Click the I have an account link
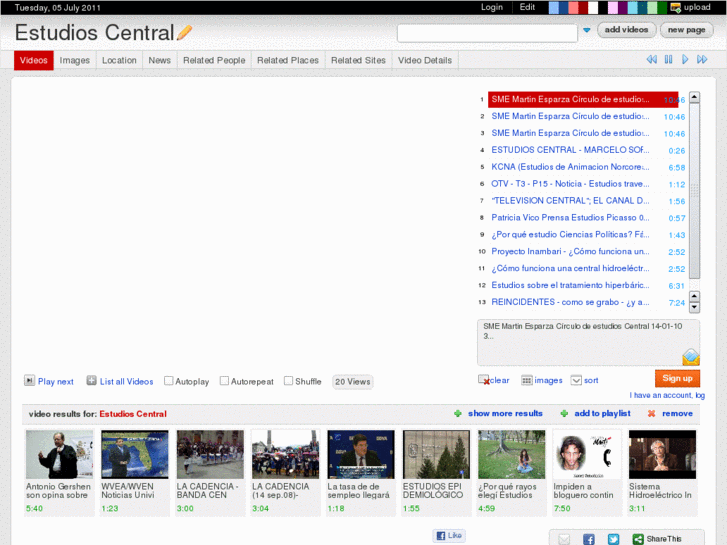Viewport: 727px width, 545px height. click(667, 395)
